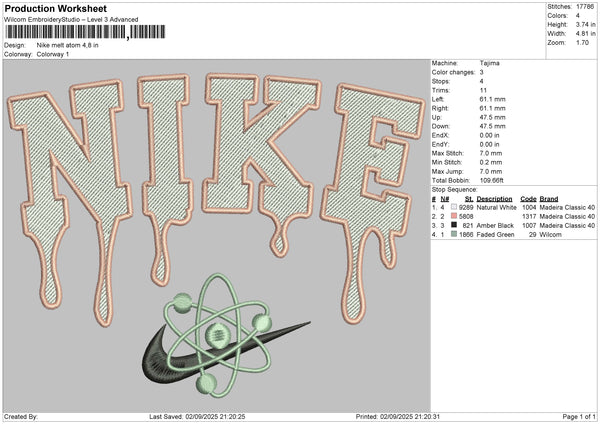Click the barcode under the worksheet title
This screenshot has height=424, width=600.
[x=64, y=32]
